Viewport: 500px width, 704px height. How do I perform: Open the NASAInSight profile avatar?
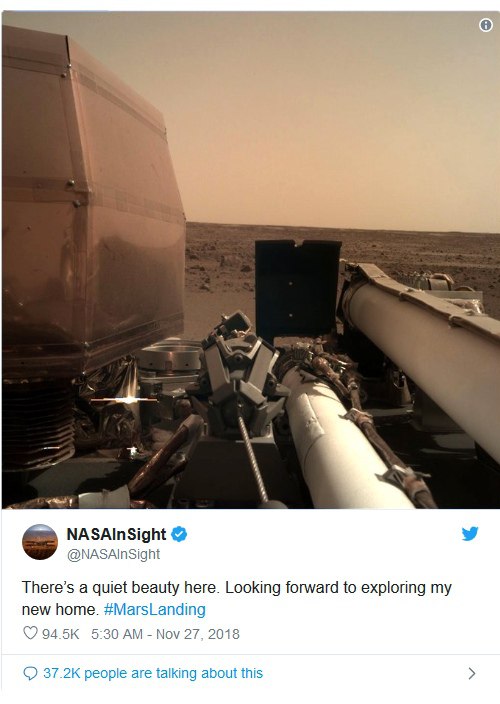[x=40, y=542]
